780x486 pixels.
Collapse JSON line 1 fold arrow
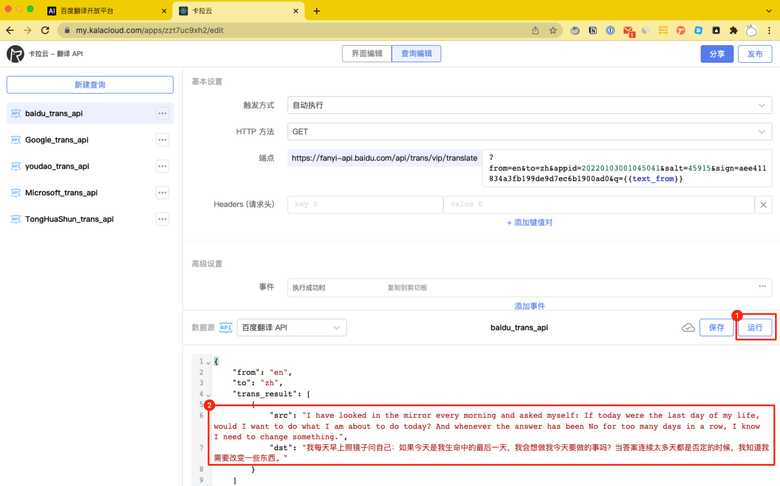coord(208,362)
